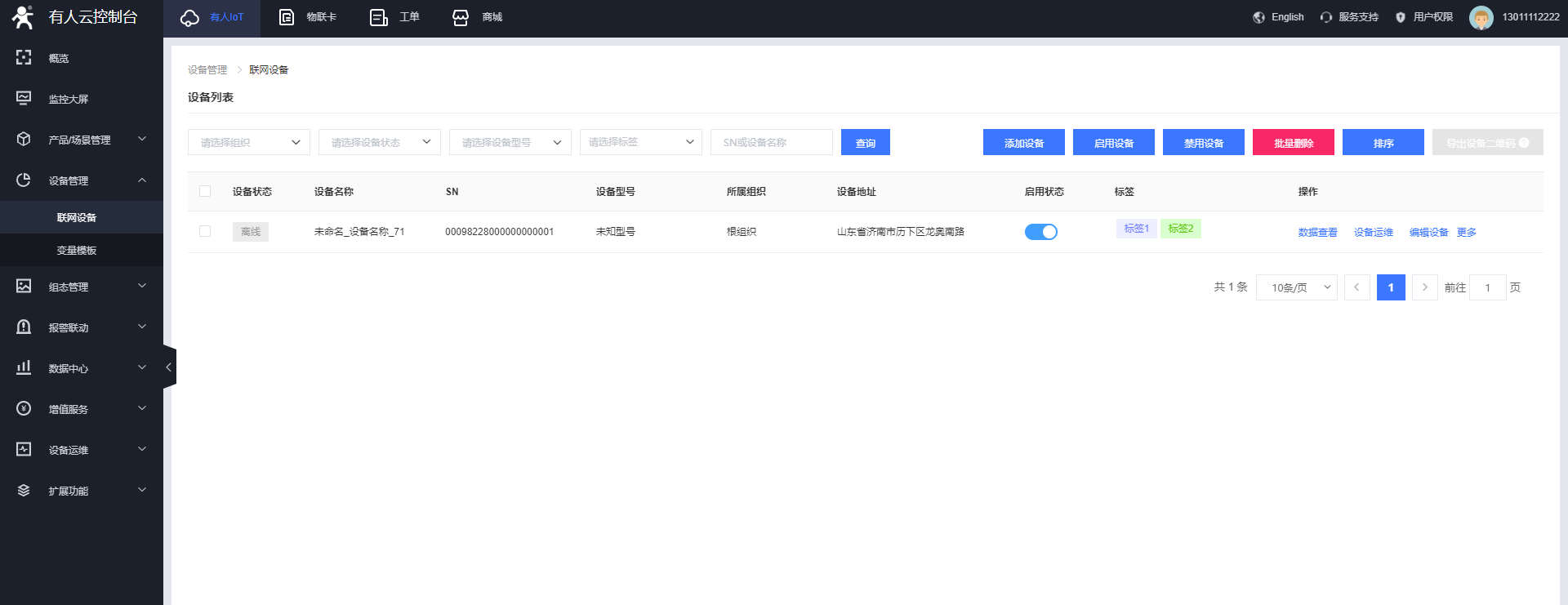Click the user avatar picture
Image resolution: width=1568 pixels, height=605 pixels.
1481,17
